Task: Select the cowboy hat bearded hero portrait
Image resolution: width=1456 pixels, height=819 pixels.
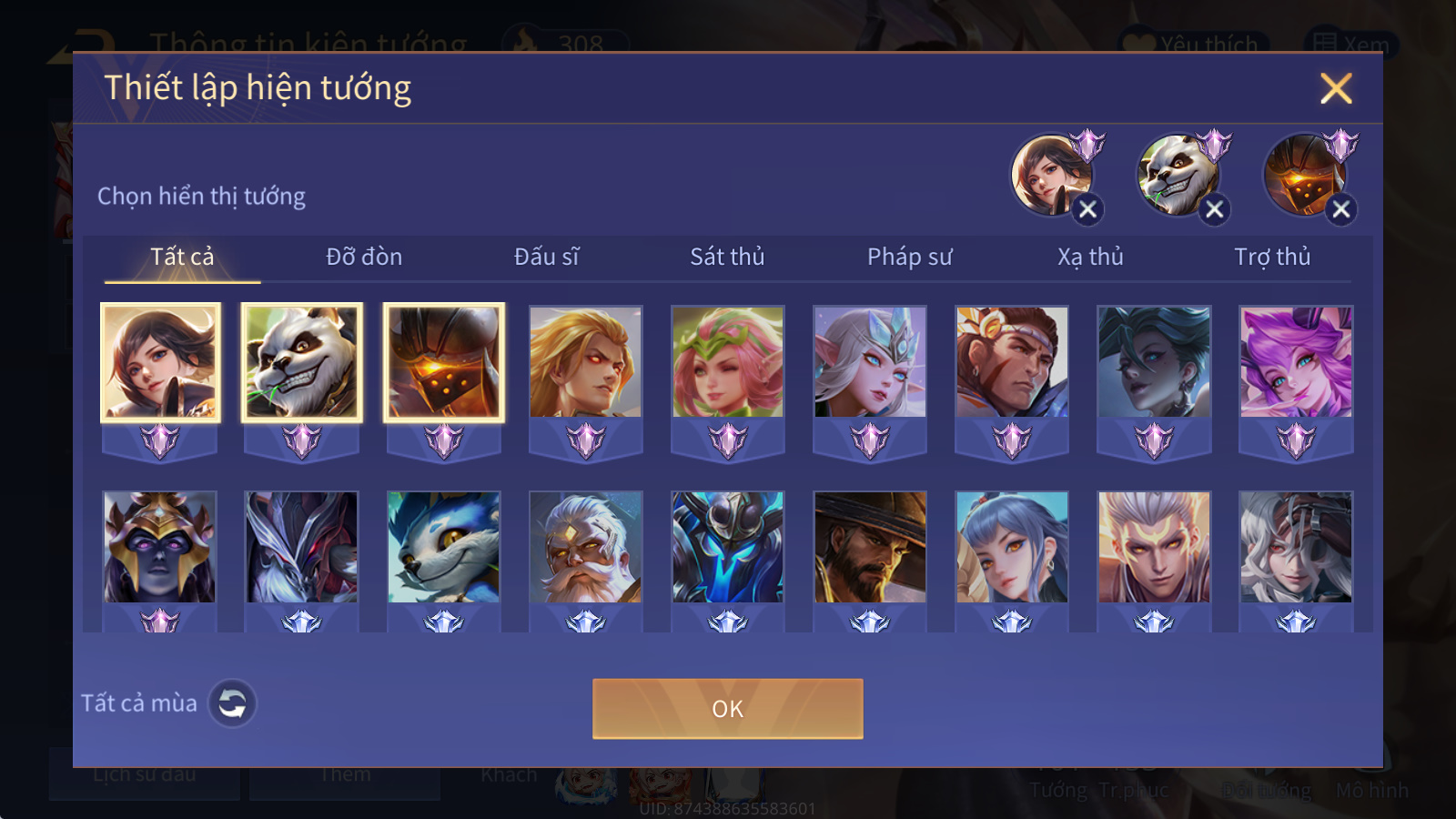Action: (870, 547)
